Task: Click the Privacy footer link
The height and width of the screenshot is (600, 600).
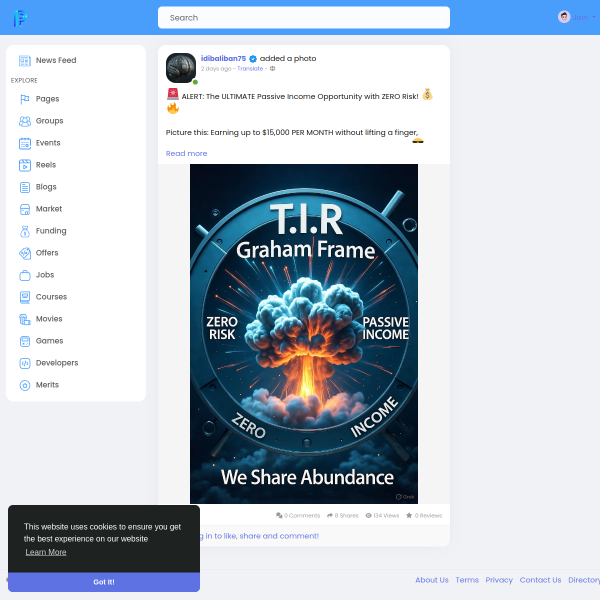Action: (499, 580)
